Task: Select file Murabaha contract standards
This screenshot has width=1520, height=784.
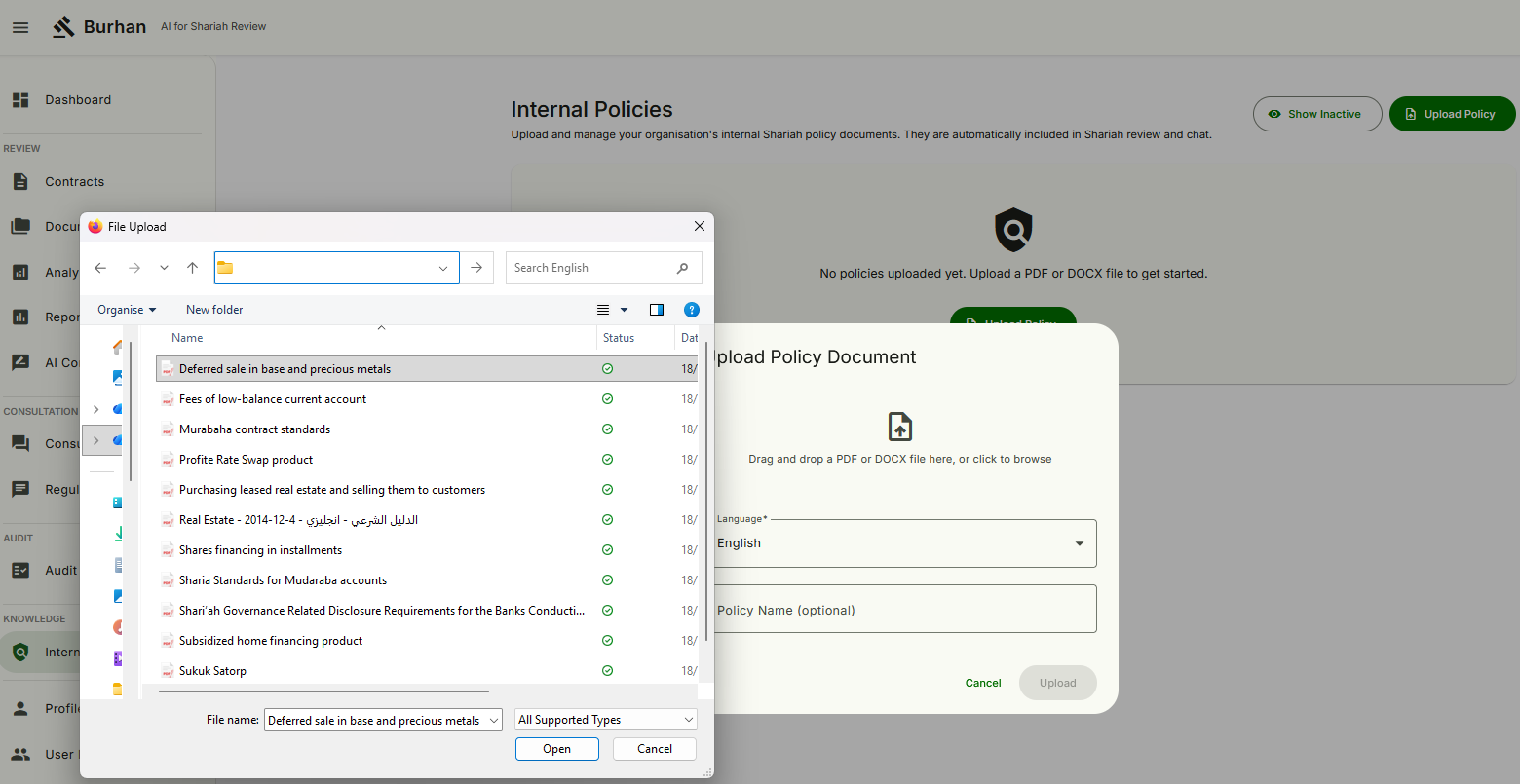Action: (x=426, y=429)
